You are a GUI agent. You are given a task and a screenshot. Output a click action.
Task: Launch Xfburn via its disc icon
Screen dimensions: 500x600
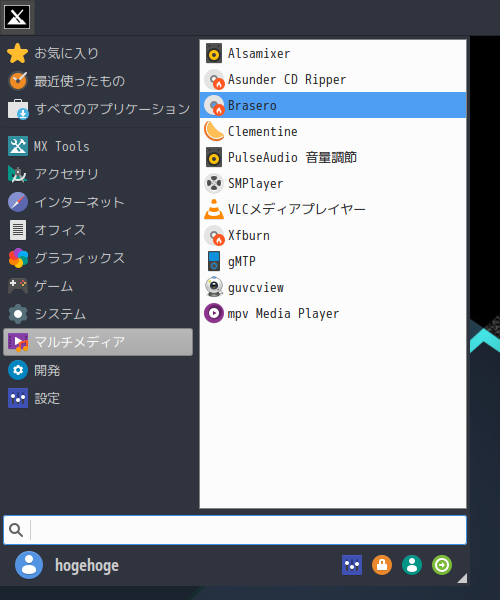click(x=214, y=235)
